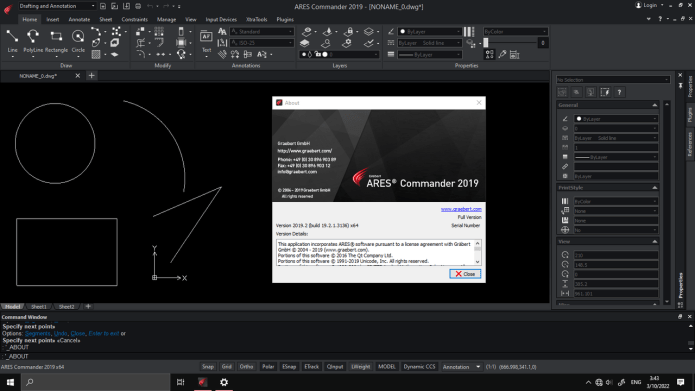Click the Text annotation tool
695x391 pixels.
(x=206, y=41)
